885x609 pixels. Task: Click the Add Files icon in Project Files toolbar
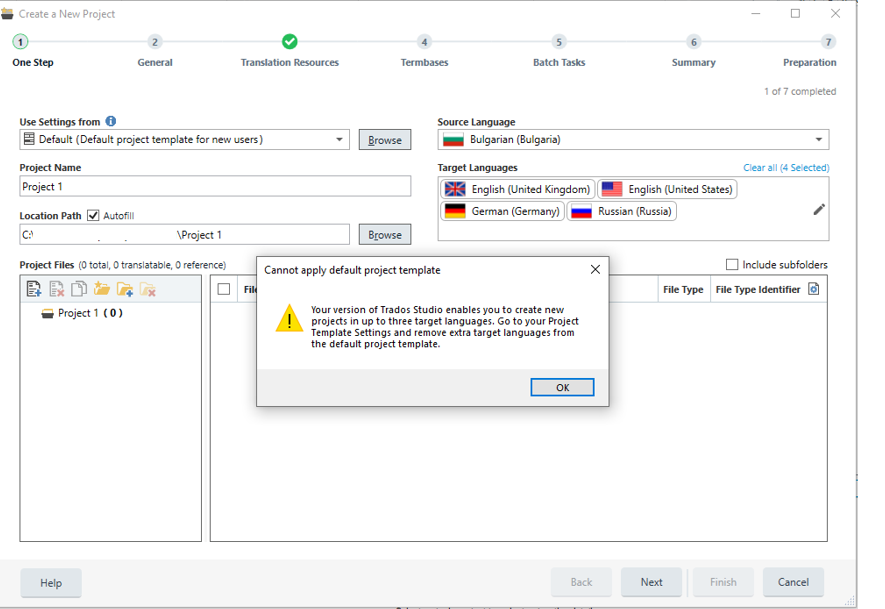[x=34, y=289]
